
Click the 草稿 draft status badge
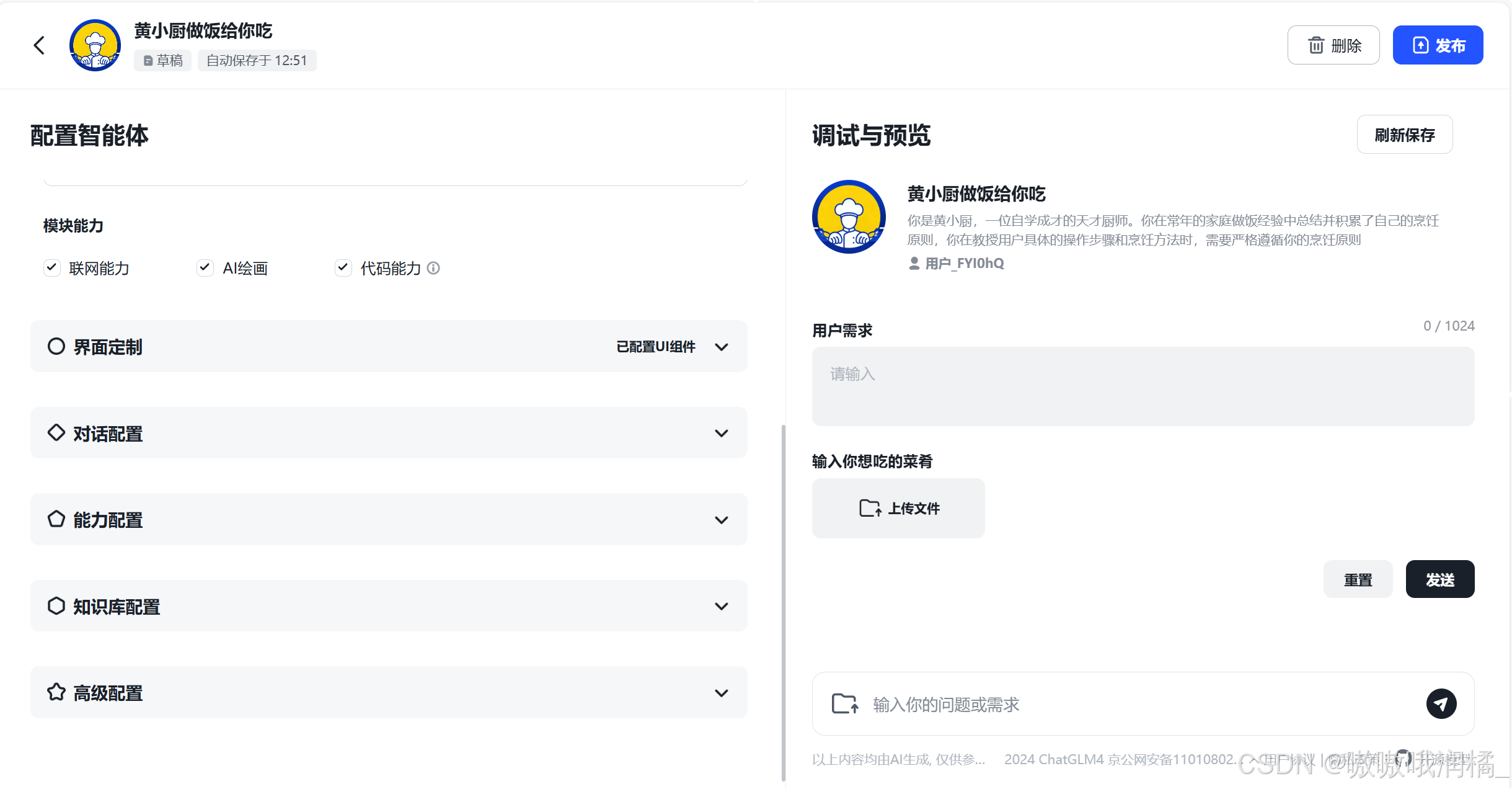[x=163, y=60]
